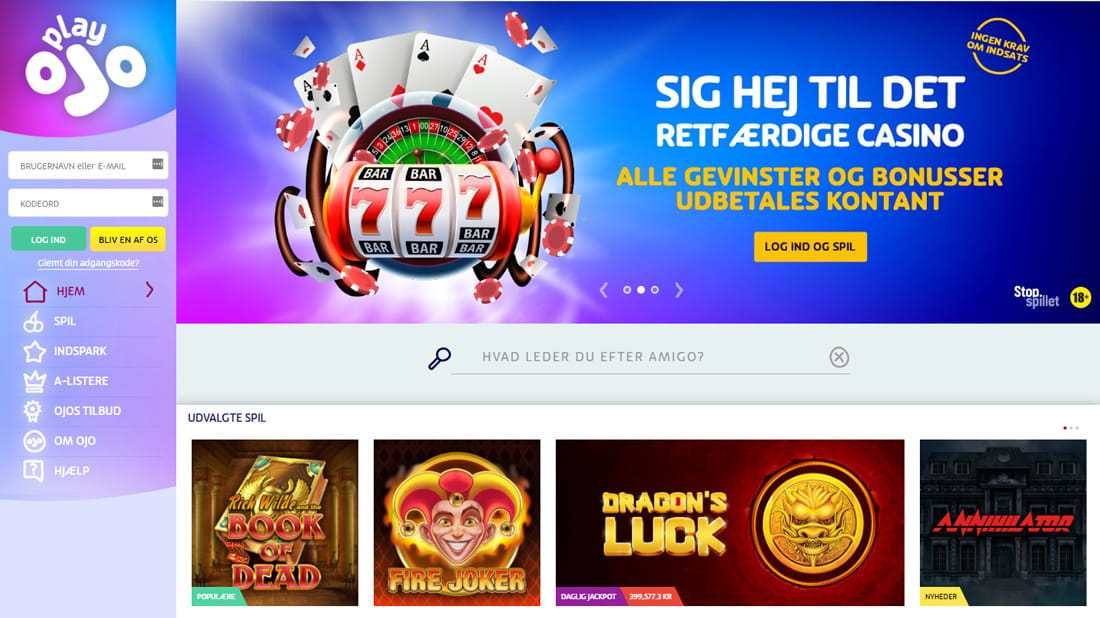Open OJOs Tilbud gear icon
The width and height of the screenshot is (1100, 618).
pyautogui.click(x=32, y=410)
